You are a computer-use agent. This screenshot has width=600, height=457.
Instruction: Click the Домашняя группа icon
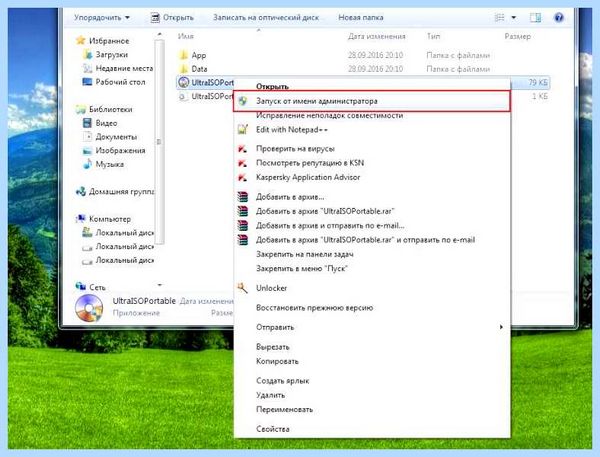pyautogui.click(x=81, y=191)
